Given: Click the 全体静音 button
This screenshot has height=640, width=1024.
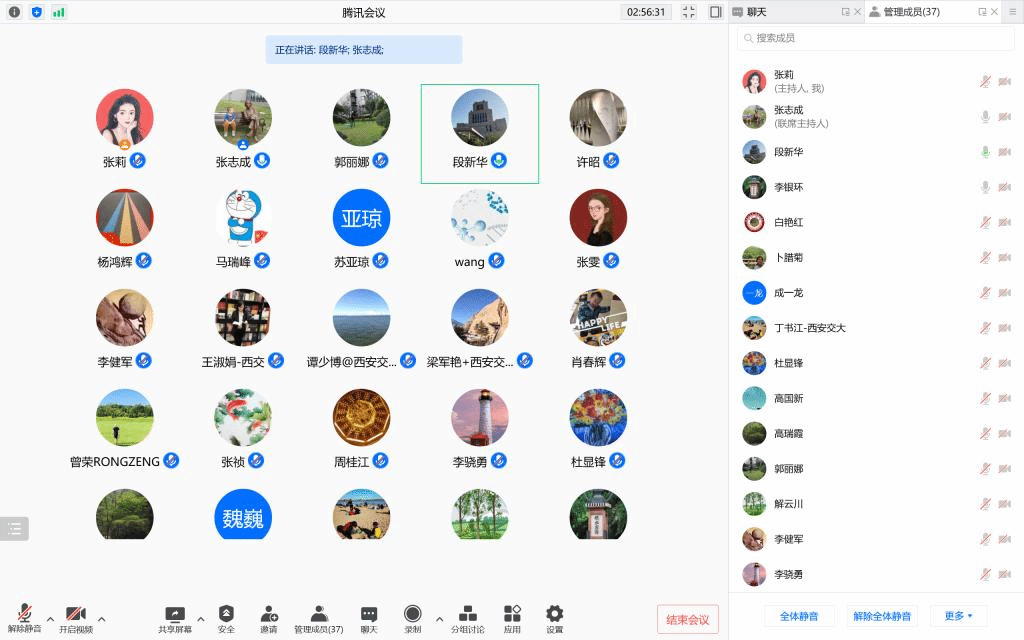Looking at the screenshot, I should tap(799, 616).
